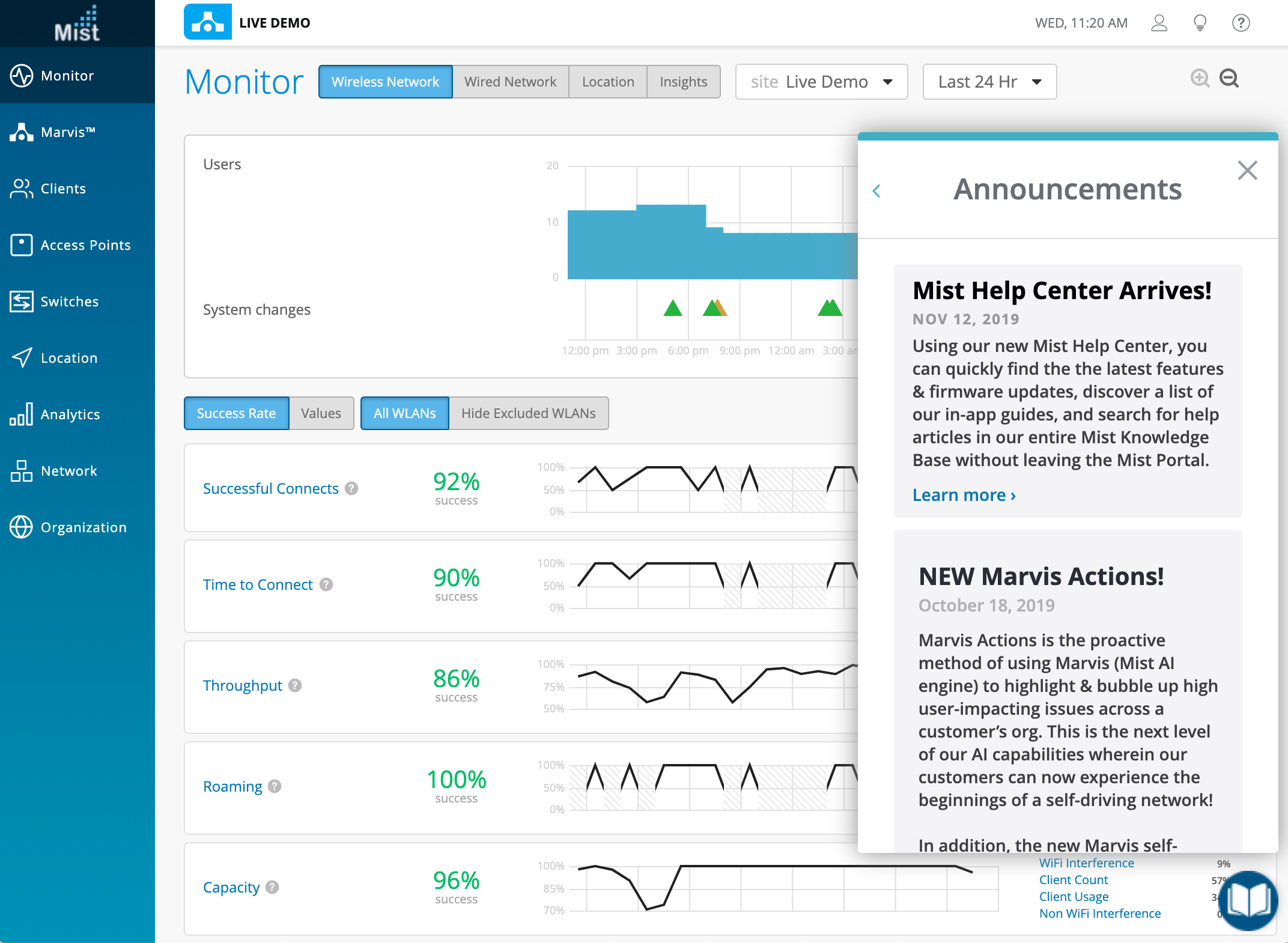Expand the site Live Demo dropdown
Viewport: 1288px width, 943px height.
point(821,82)
